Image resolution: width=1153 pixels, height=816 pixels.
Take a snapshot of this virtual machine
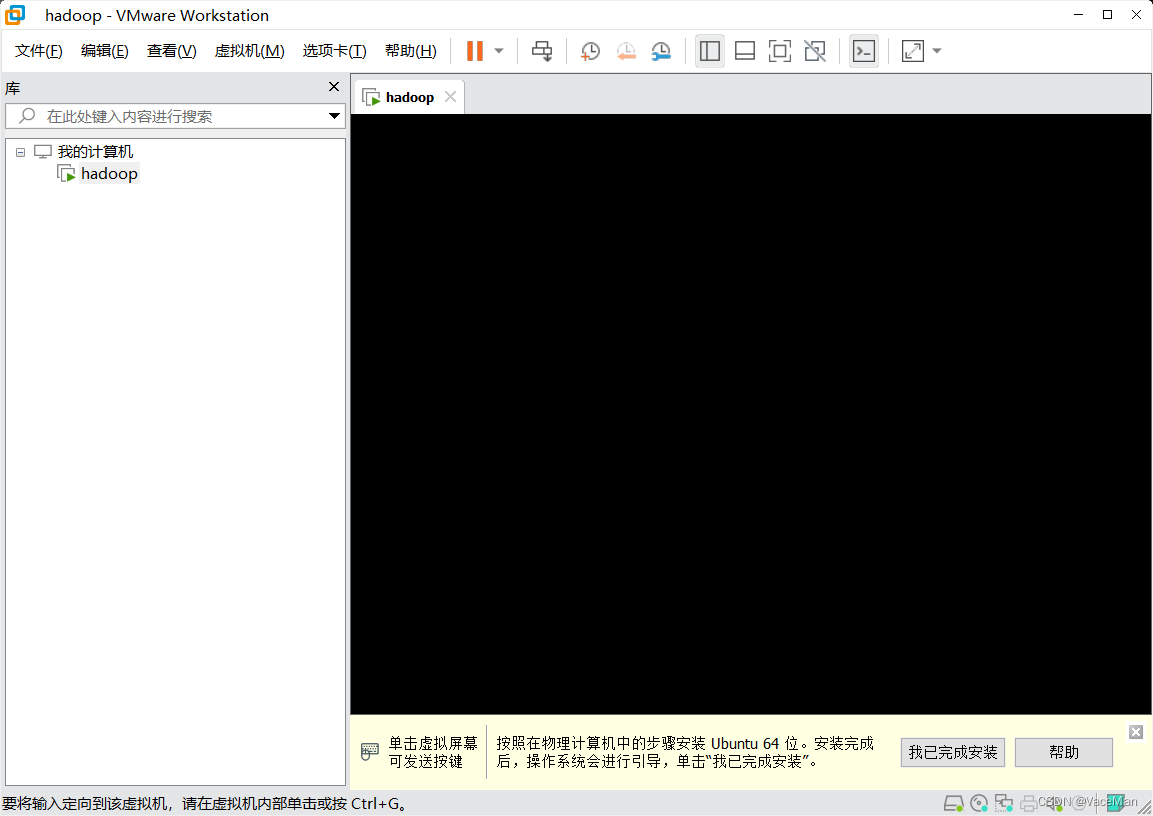[589, 50]
